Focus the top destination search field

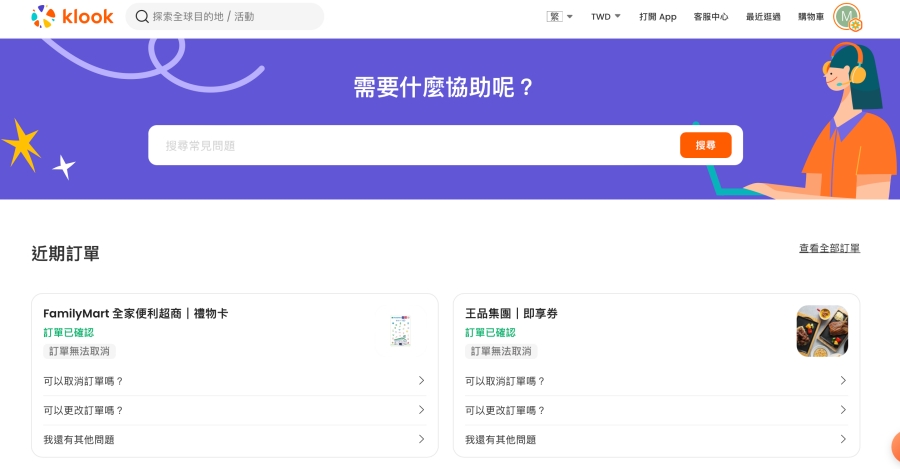(224, 17)
